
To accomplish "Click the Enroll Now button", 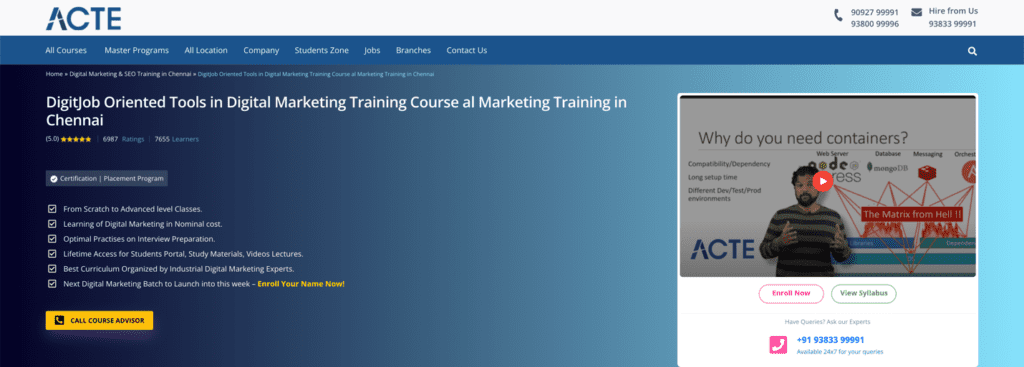I will coord(791,293).
